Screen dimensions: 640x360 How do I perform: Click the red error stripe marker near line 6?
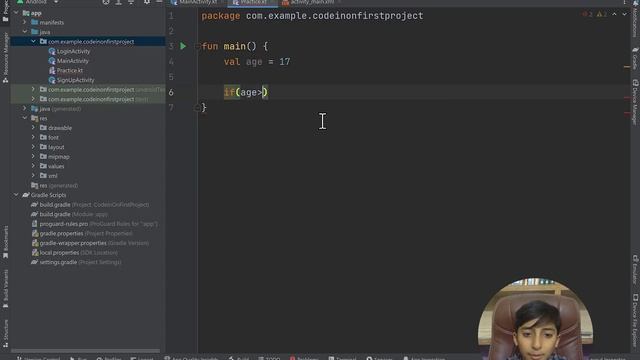(x=627, y=98)
